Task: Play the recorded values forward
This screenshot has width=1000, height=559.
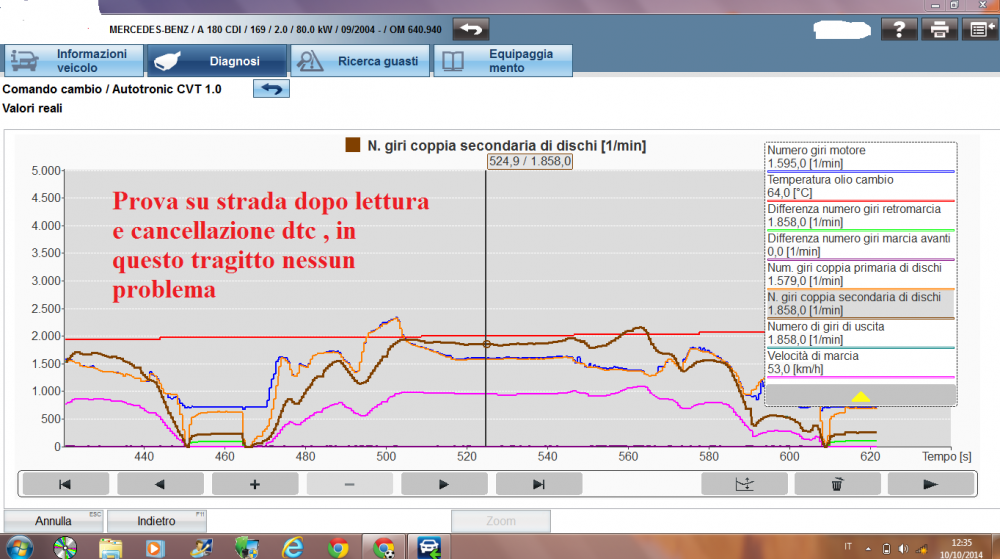Action: 444,484
